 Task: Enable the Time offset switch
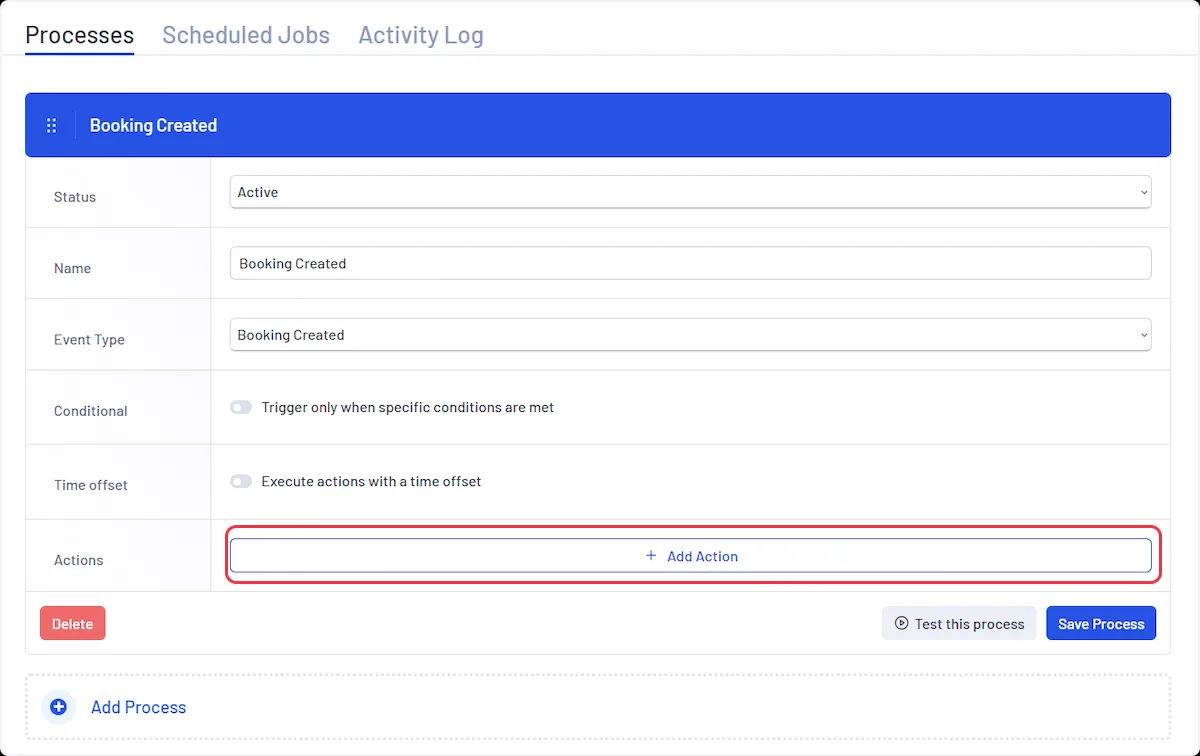tap(241, 482)
